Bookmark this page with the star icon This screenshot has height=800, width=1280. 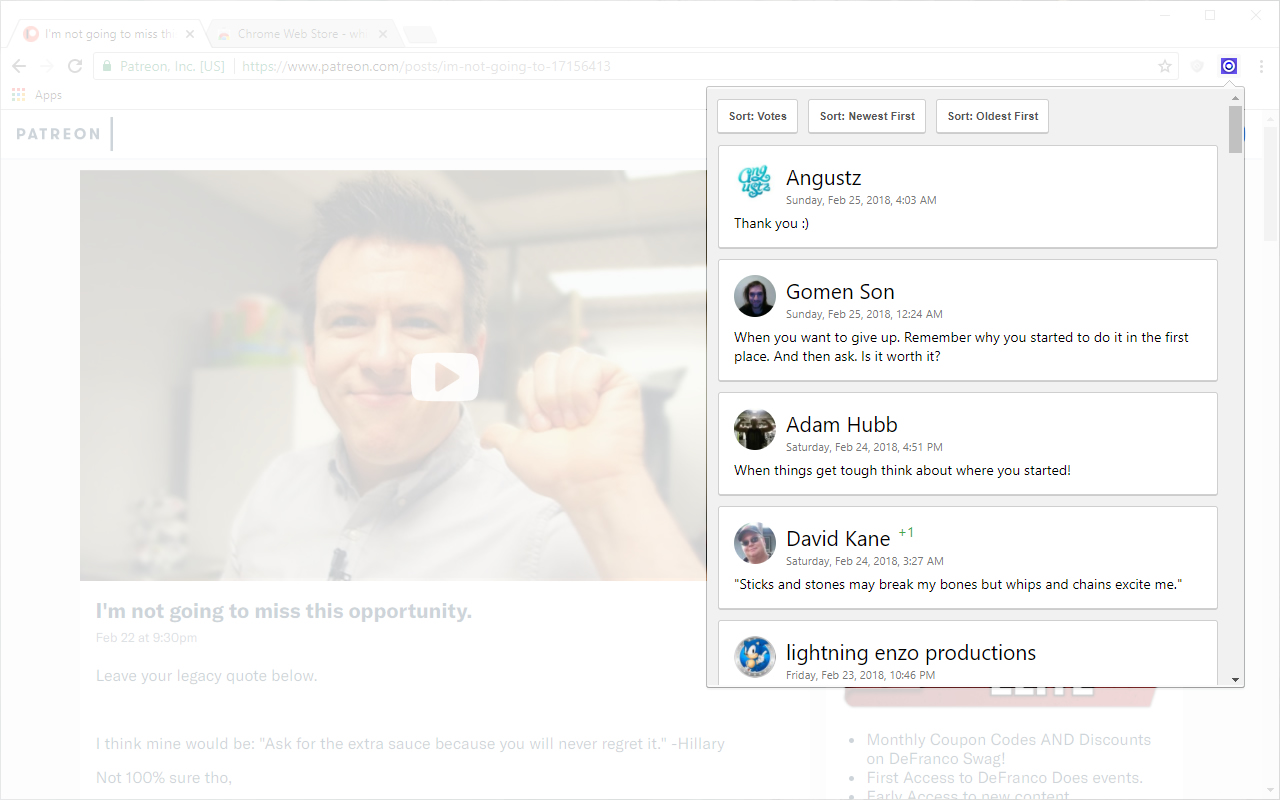pos(1165,66)
